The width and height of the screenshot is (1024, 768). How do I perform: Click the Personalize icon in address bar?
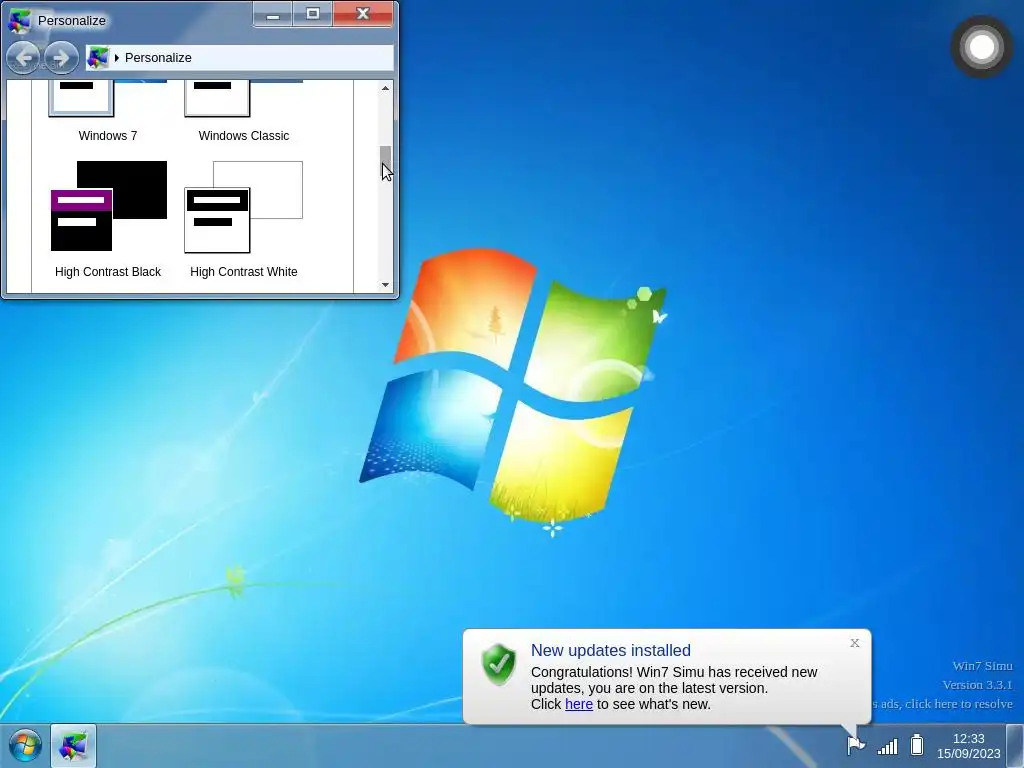98,57
